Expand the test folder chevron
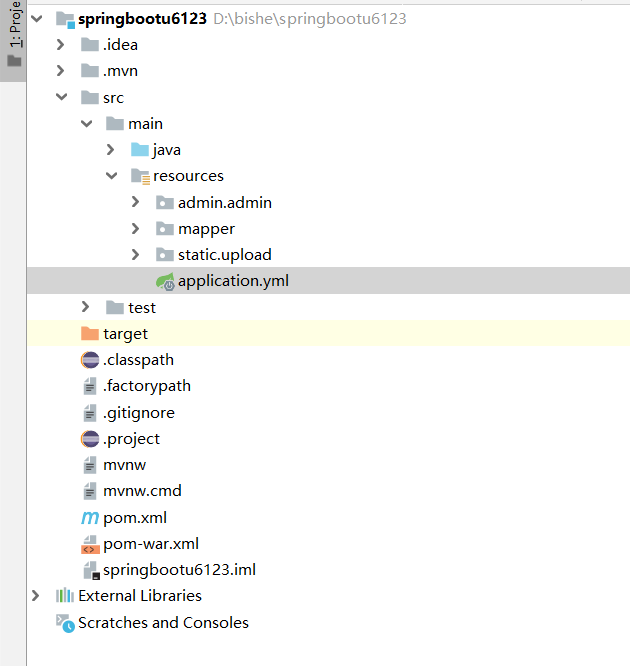 [x=86, y=308]
